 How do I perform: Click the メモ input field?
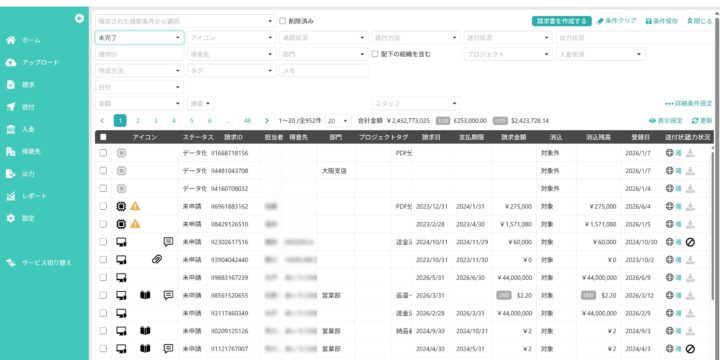click(x=324, y=71)
